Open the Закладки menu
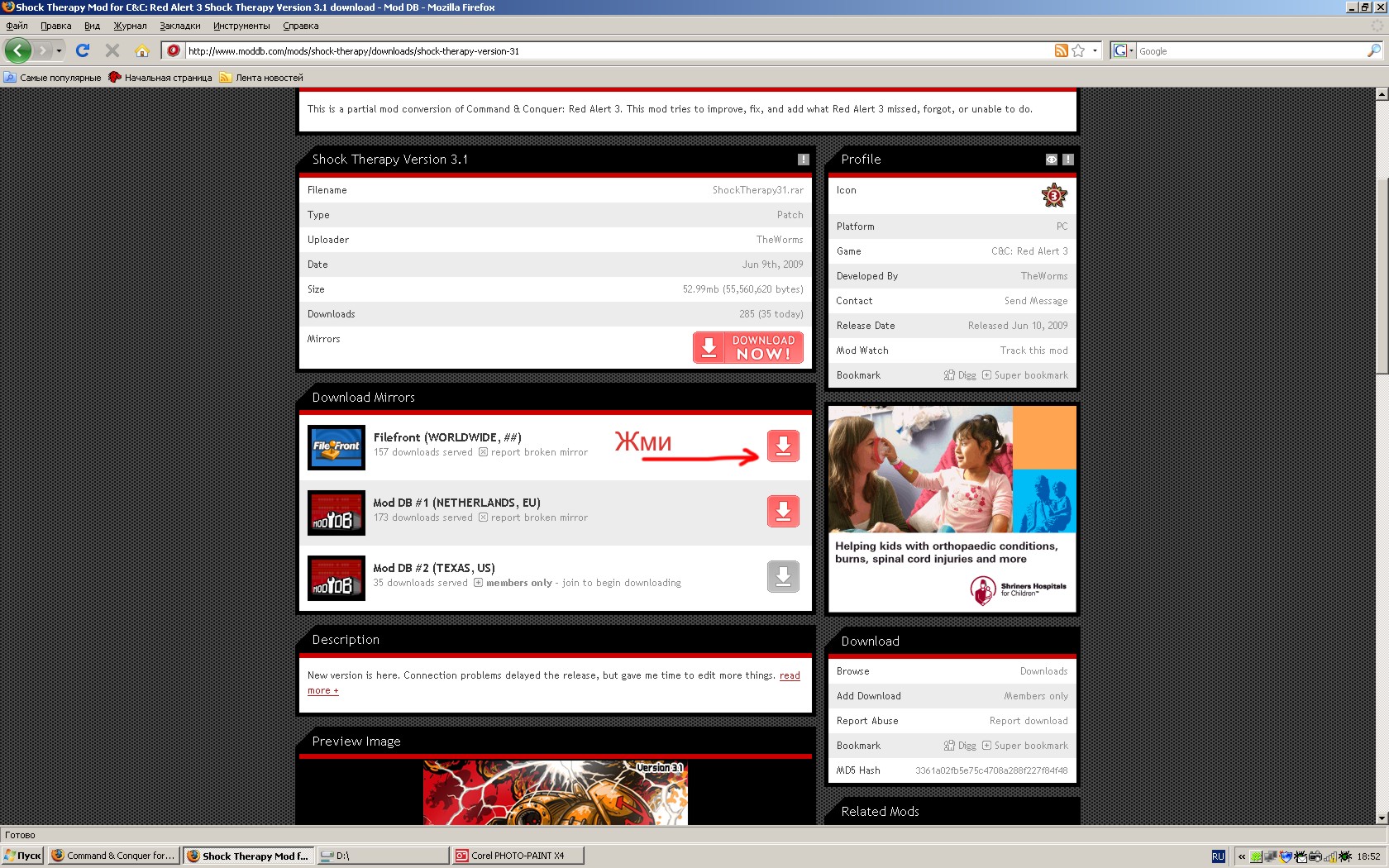 pyautogui.click(x=180, y=26)
